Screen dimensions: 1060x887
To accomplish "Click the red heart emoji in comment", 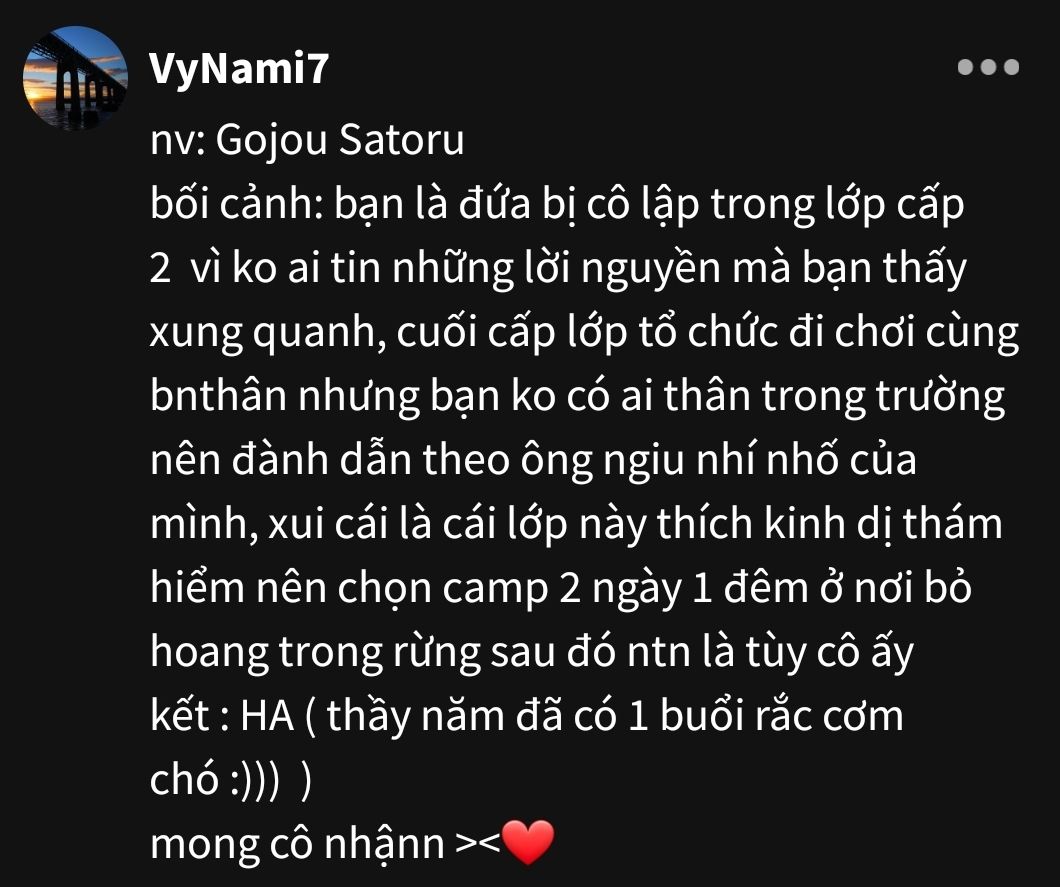I will (528, 842).
